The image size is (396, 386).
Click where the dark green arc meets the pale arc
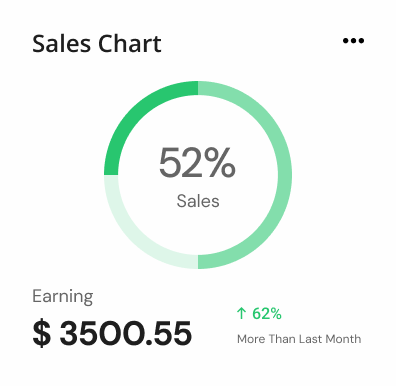(111, 175)
